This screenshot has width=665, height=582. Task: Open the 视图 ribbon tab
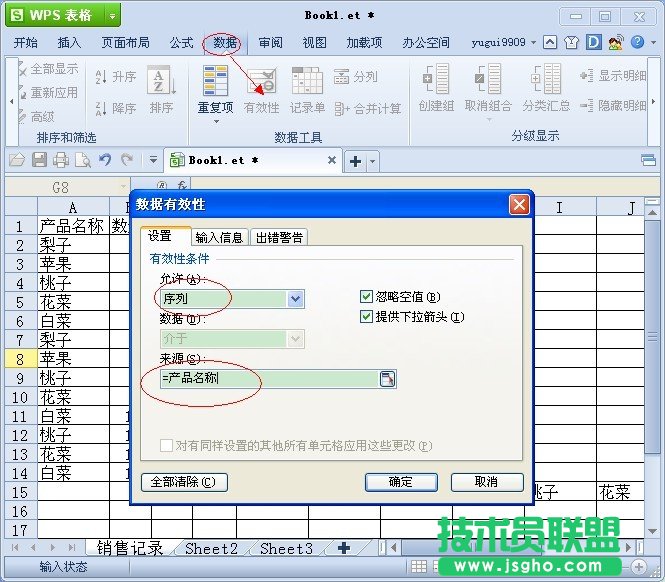[x=314, y=42]
